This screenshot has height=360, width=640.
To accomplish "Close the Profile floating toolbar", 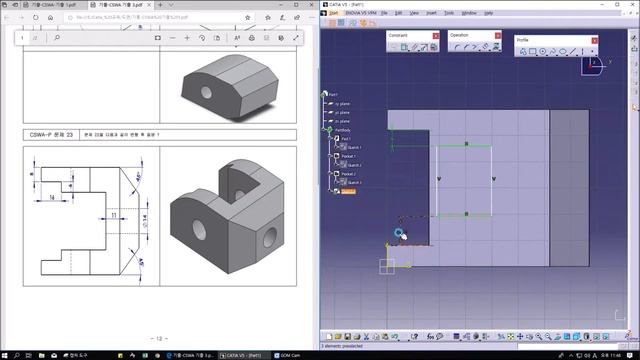I will [x=594, y=40].
